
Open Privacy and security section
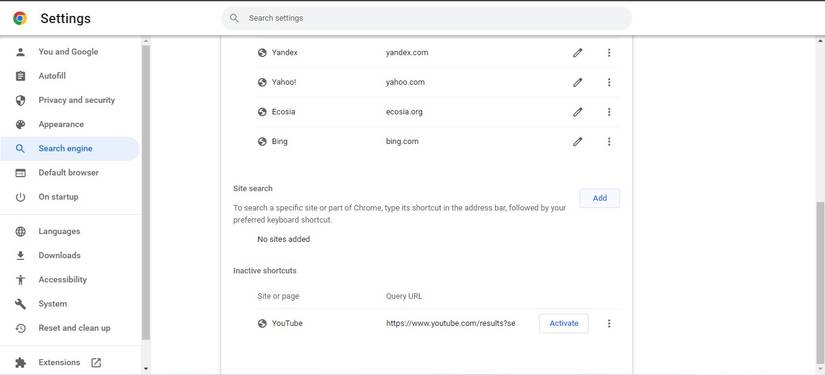[70, 100]
